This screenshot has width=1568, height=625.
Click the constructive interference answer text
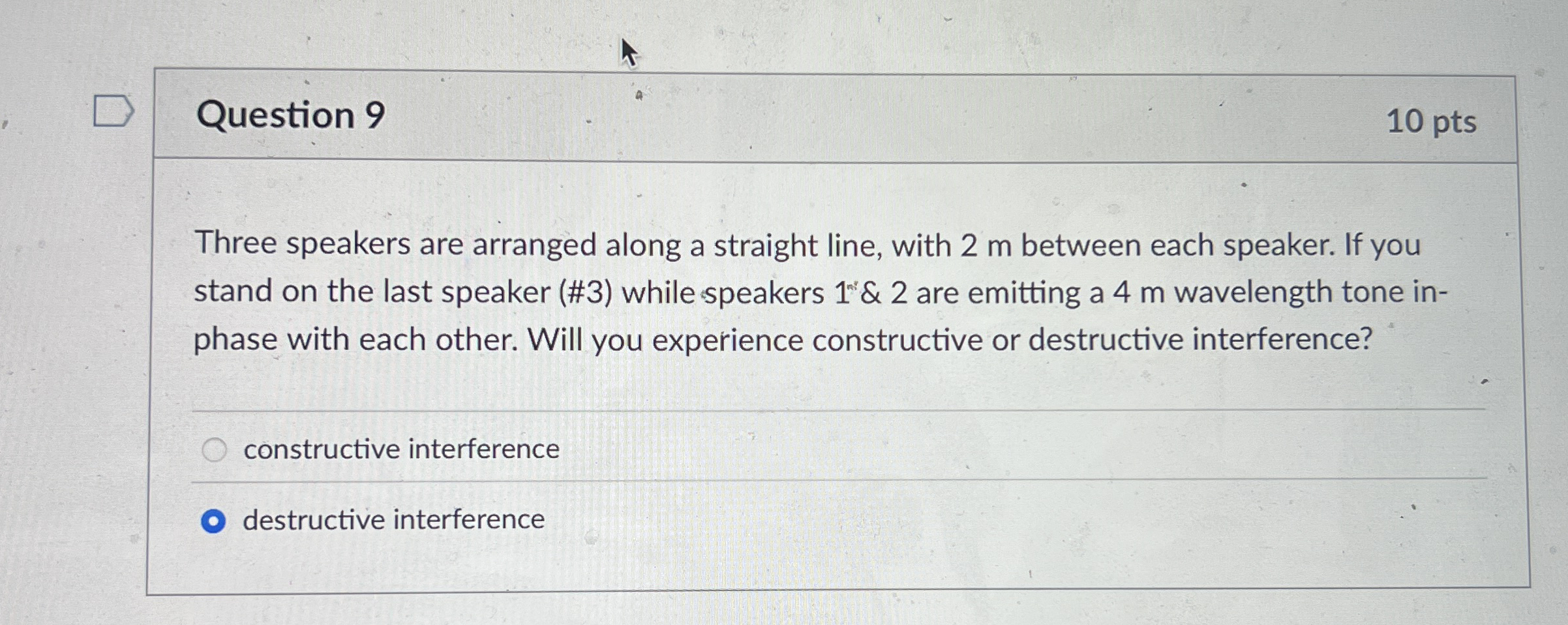coord(399,448)
